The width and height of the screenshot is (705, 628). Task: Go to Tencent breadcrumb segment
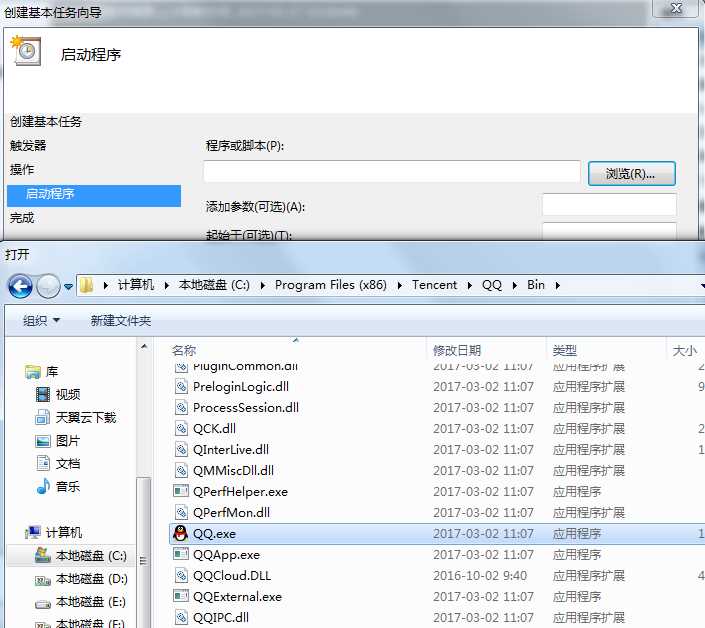(x=434, y=285)
